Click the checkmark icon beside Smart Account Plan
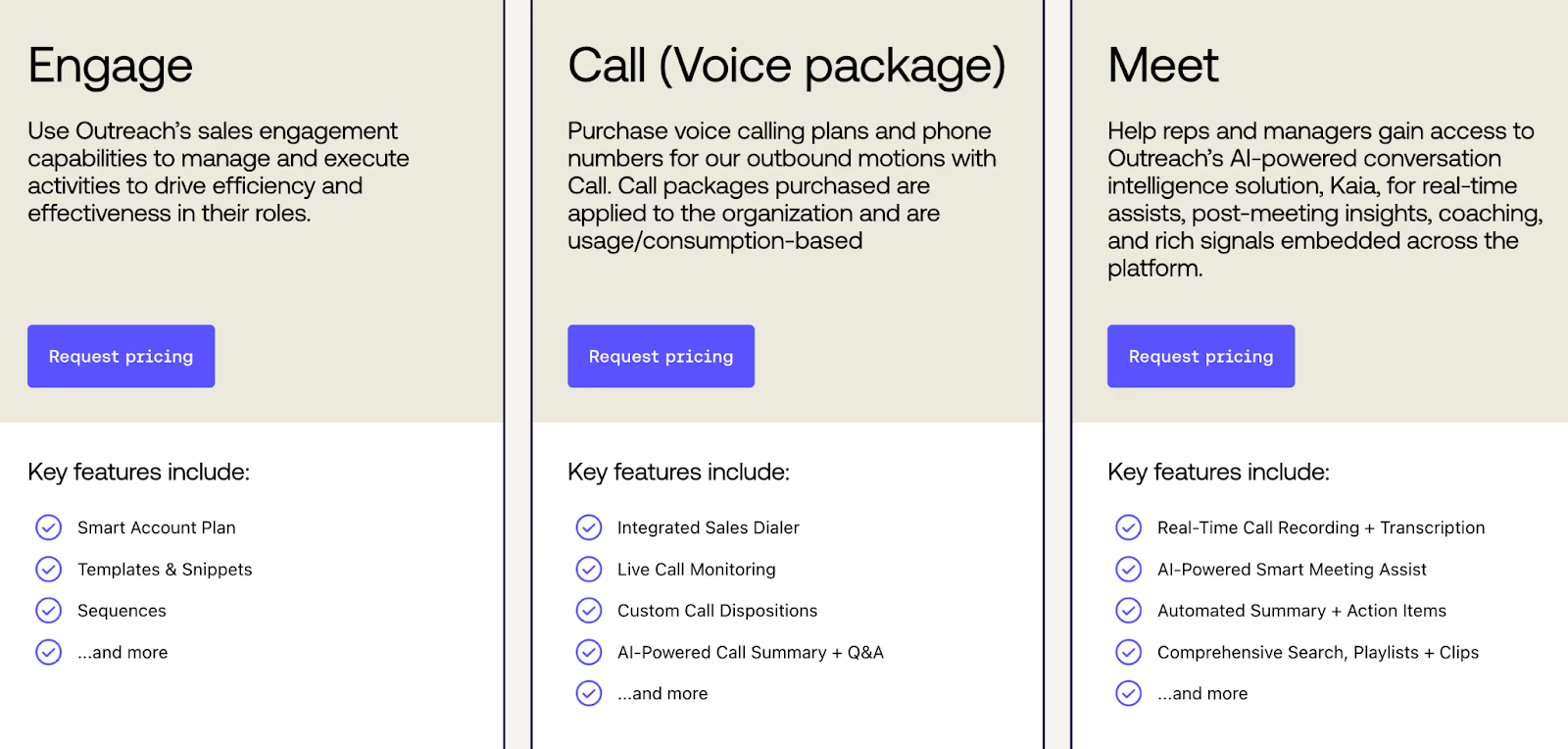Image resolution: width=1568 pixels, height=749 pixels. pyautogui.click(x=48, y=527)
